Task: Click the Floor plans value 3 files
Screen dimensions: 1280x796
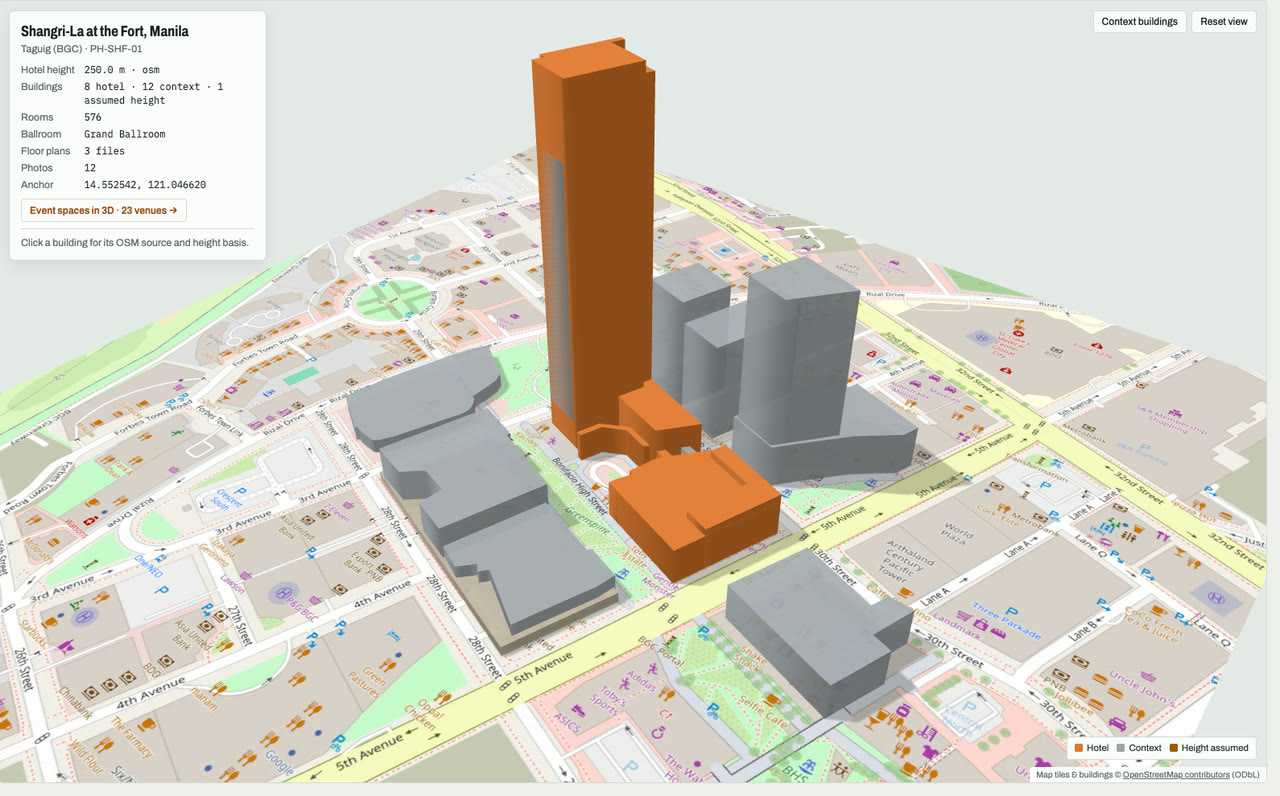Action: [104, 151]
